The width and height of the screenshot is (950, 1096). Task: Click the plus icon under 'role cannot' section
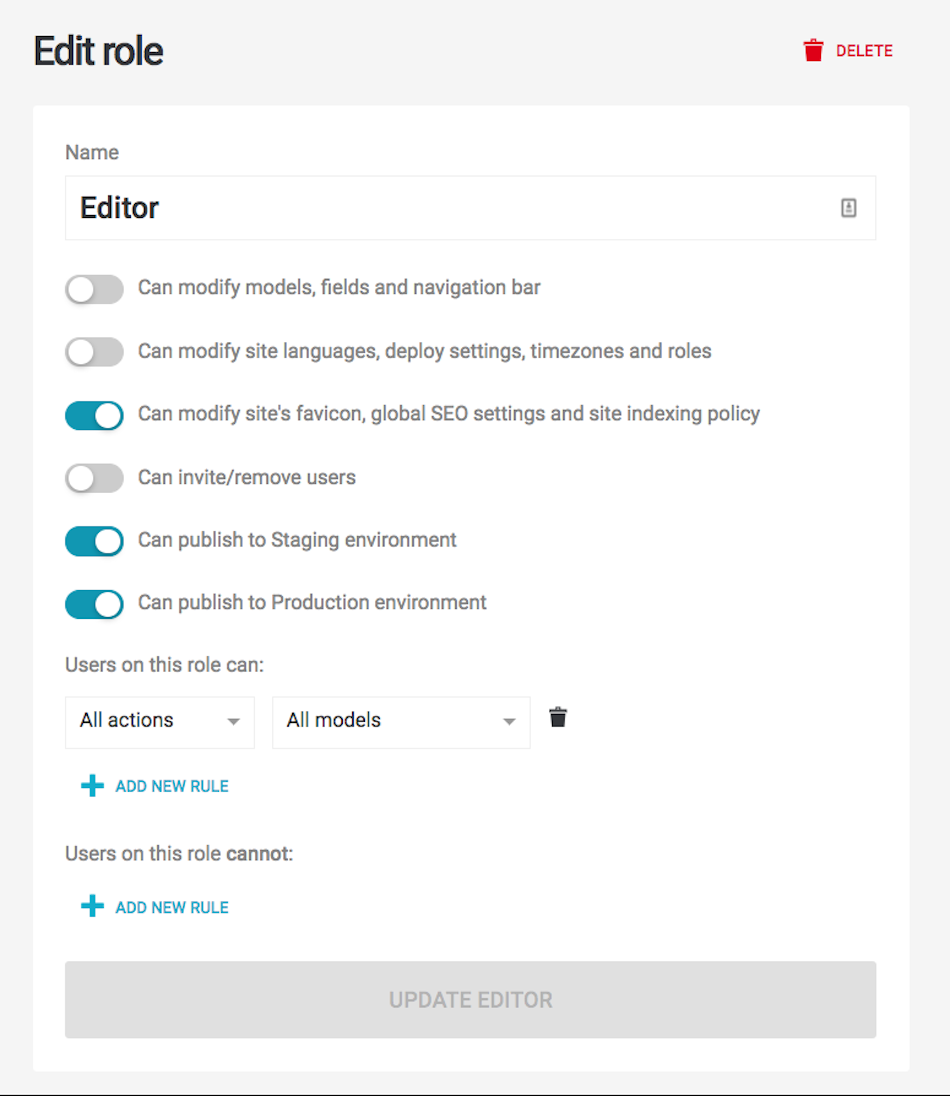(92, 907)
